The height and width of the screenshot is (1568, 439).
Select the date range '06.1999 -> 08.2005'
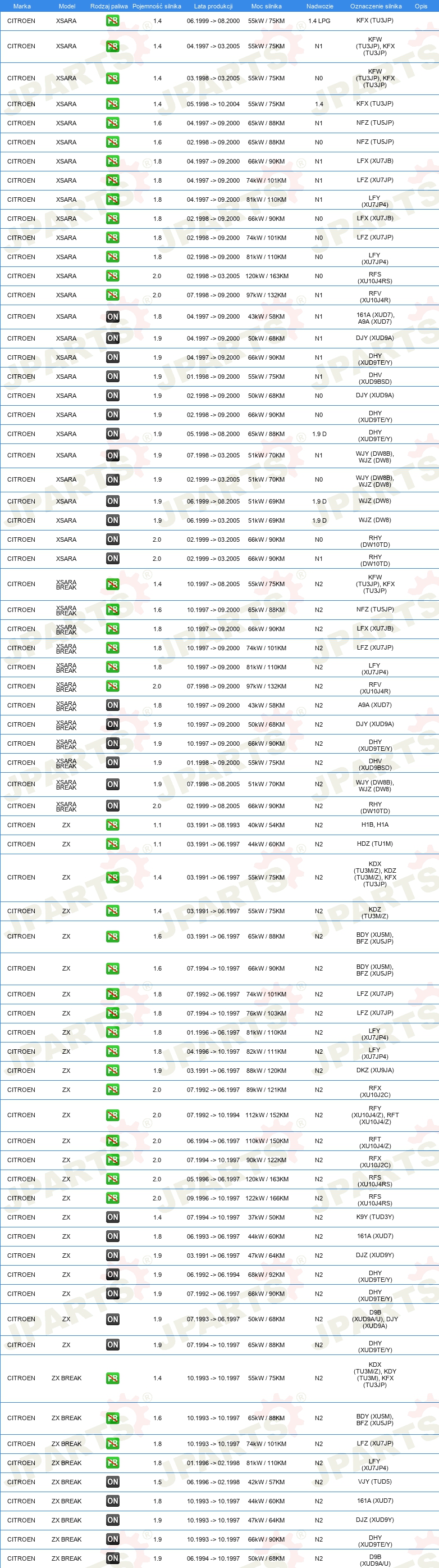213,501
